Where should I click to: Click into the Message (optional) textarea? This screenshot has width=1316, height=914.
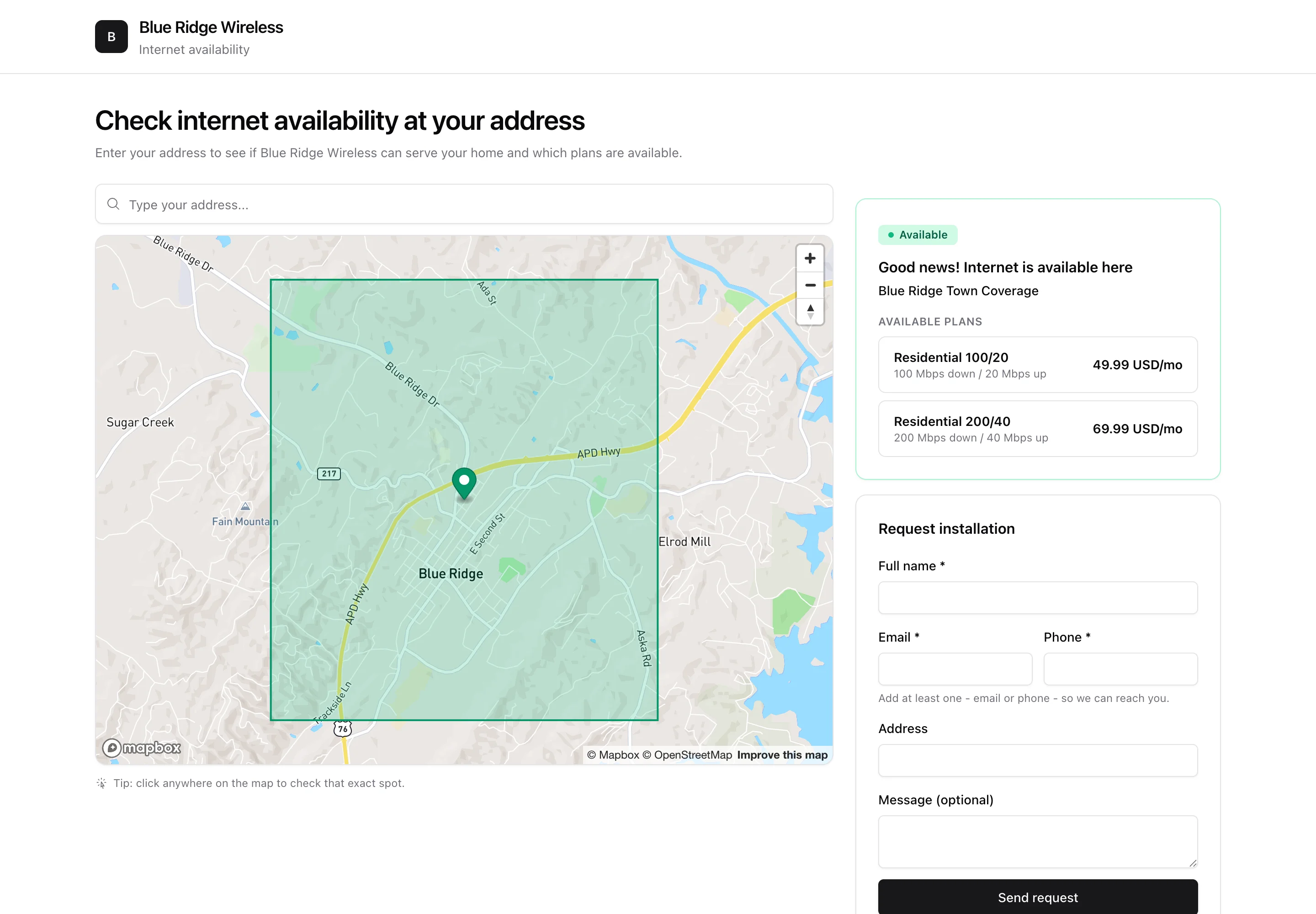(x=1037, y=842)
